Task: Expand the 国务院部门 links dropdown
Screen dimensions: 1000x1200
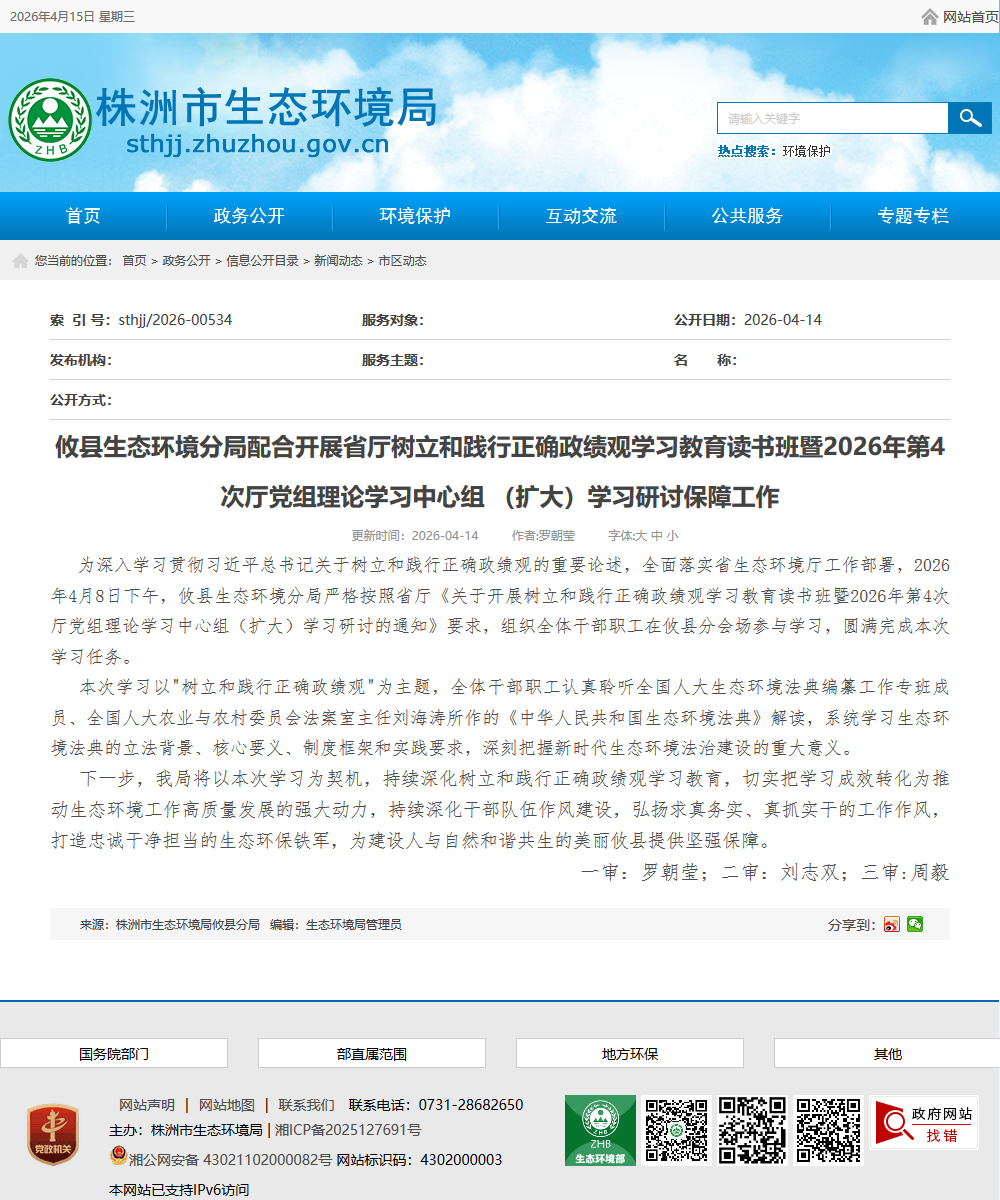Action: [x=114, y=1053]
